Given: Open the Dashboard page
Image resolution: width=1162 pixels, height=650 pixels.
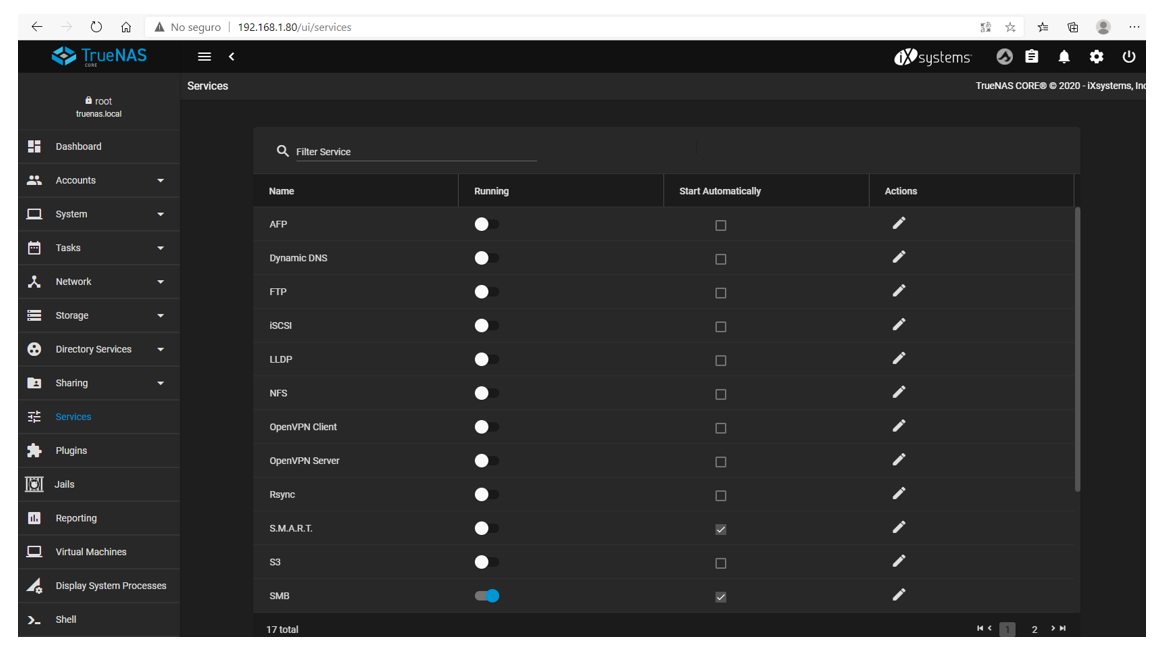Looking at the screenshot, I should click(99, 147).
